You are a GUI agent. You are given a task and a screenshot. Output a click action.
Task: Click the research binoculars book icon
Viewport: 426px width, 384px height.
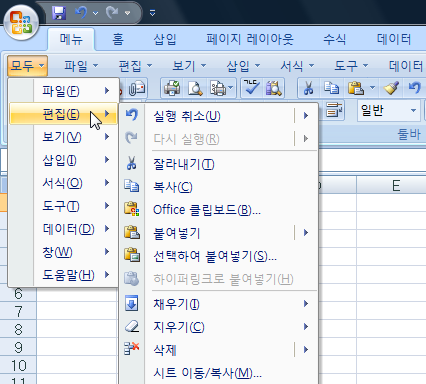tap(274, 88)
